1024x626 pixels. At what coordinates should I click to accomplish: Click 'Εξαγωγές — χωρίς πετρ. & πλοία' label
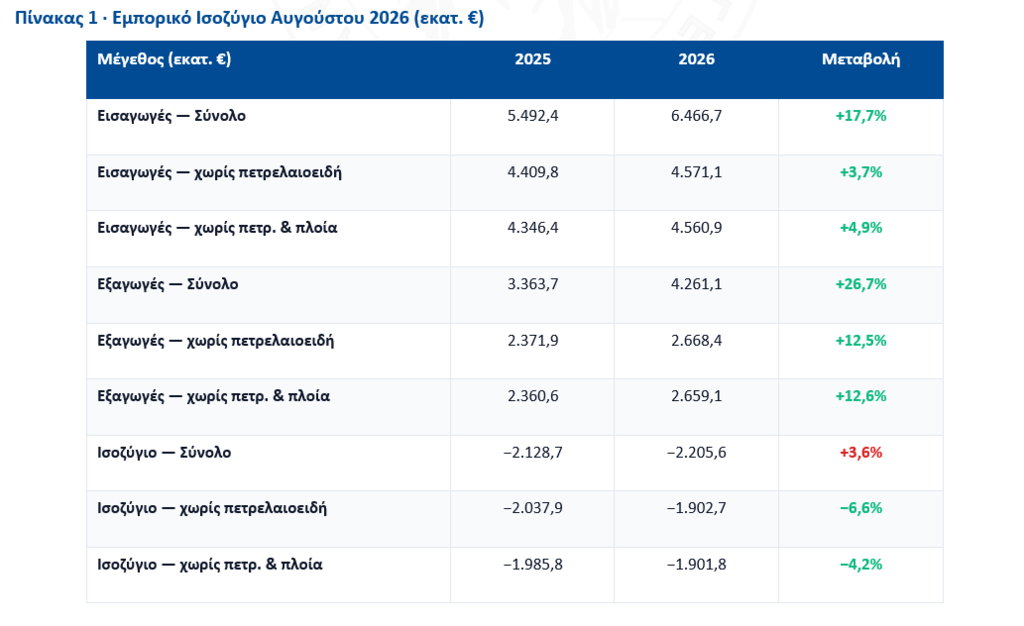coord(214,396)
